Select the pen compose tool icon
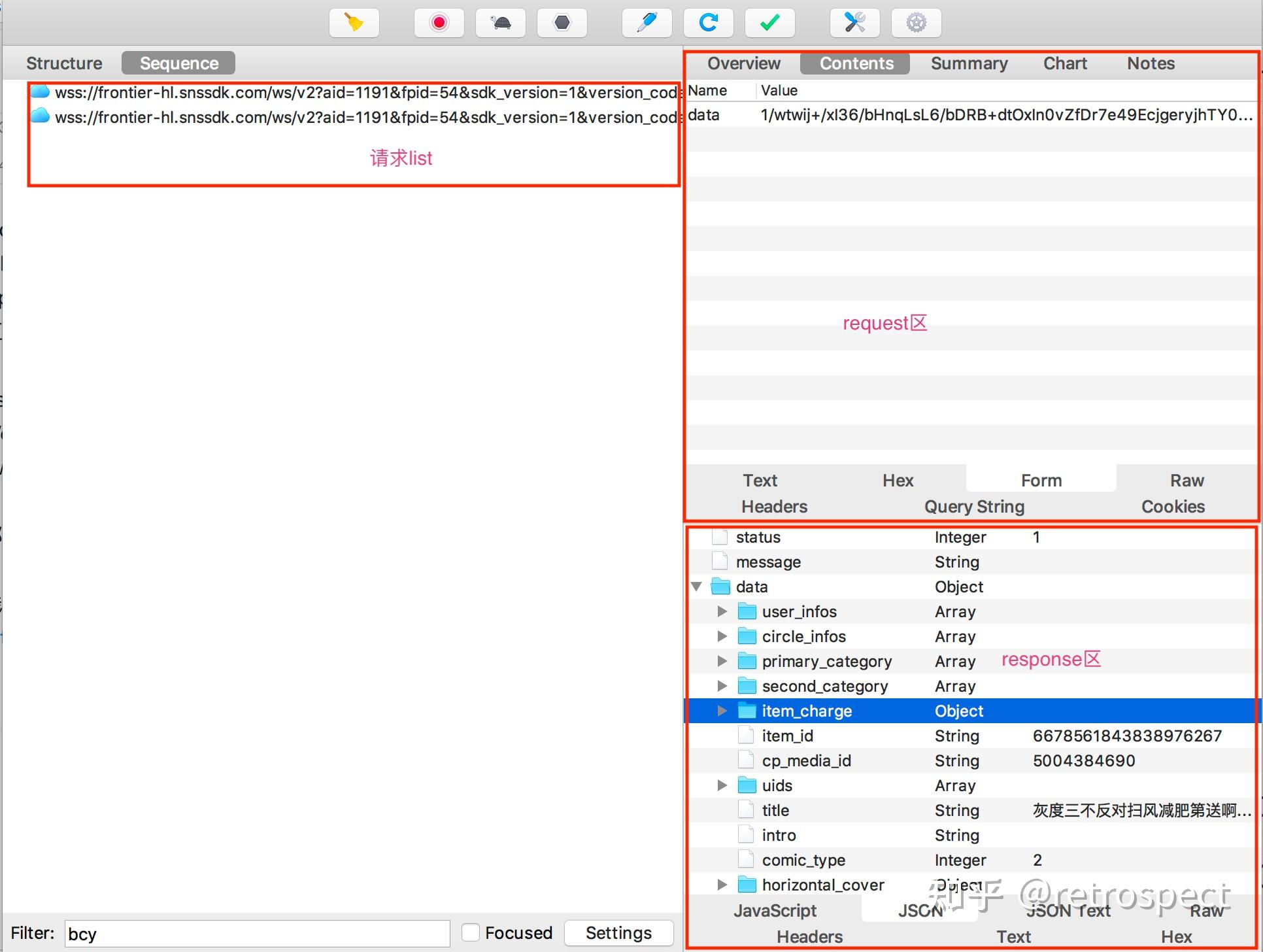 [x=647, y=23]
